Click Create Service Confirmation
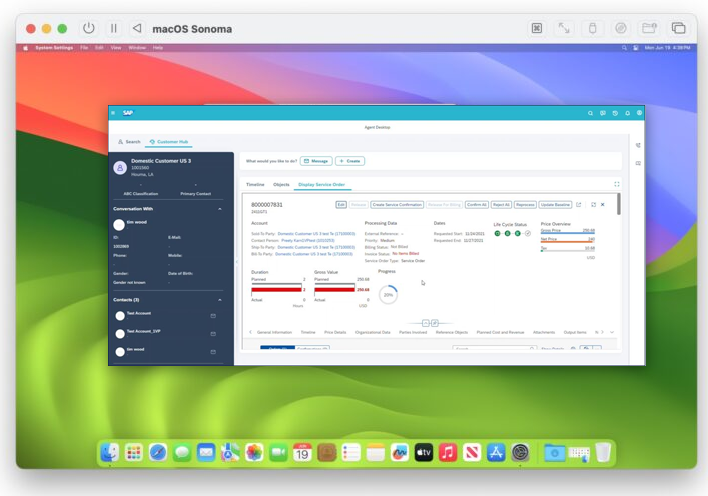 click(x=397, y=205)
